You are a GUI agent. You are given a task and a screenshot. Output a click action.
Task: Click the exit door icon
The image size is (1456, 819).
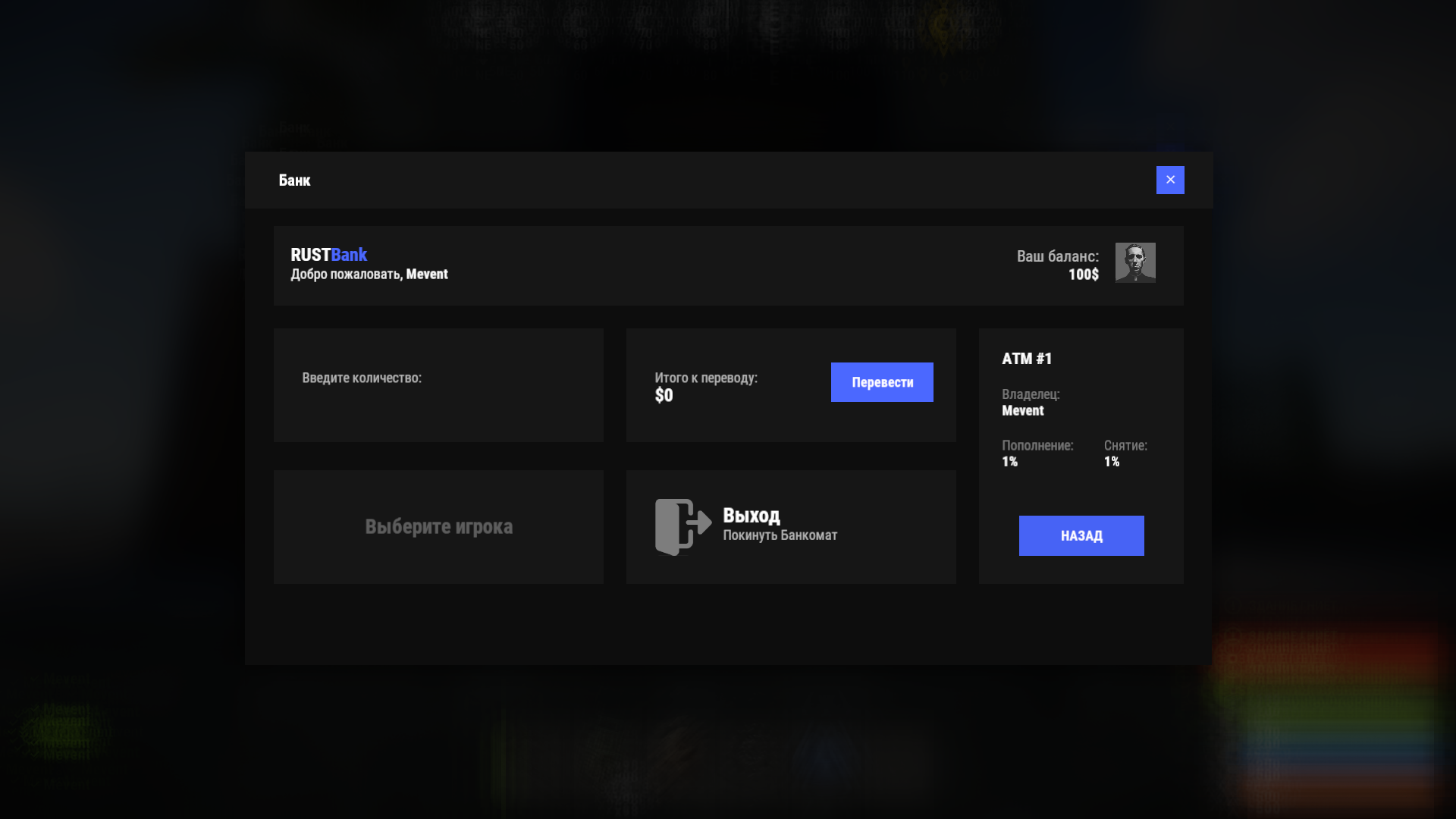682,526
